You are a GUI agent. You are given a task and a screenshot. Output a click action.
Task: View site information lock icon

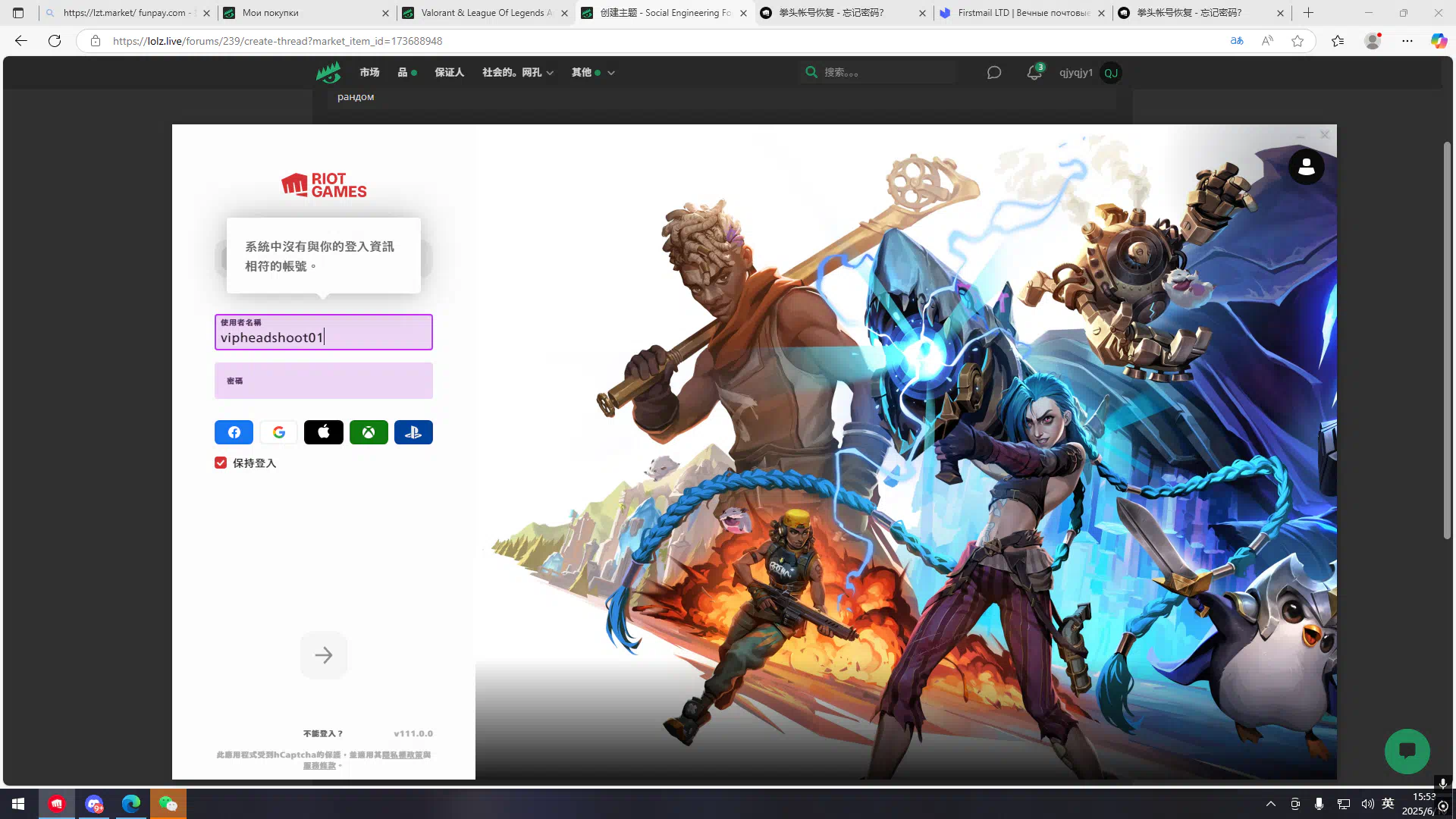pyautogui.click(x=96, y=41)
